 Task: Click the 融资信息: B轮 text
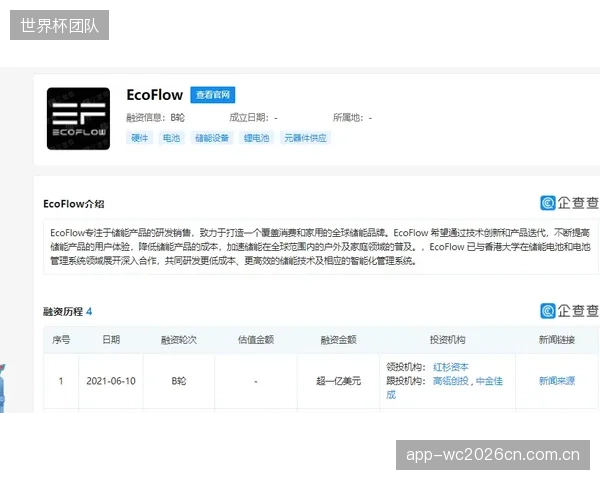[156, 118]
